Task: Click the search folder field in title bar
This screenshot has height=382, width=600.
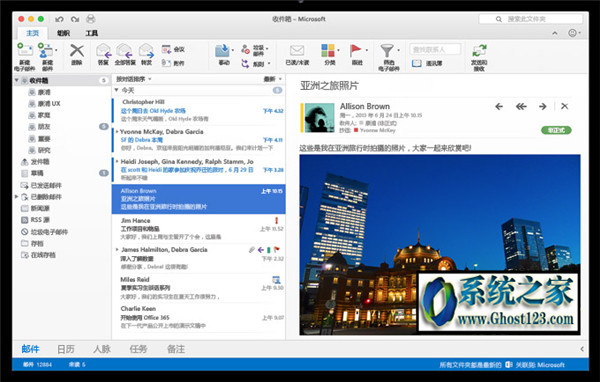Action: 531,19
